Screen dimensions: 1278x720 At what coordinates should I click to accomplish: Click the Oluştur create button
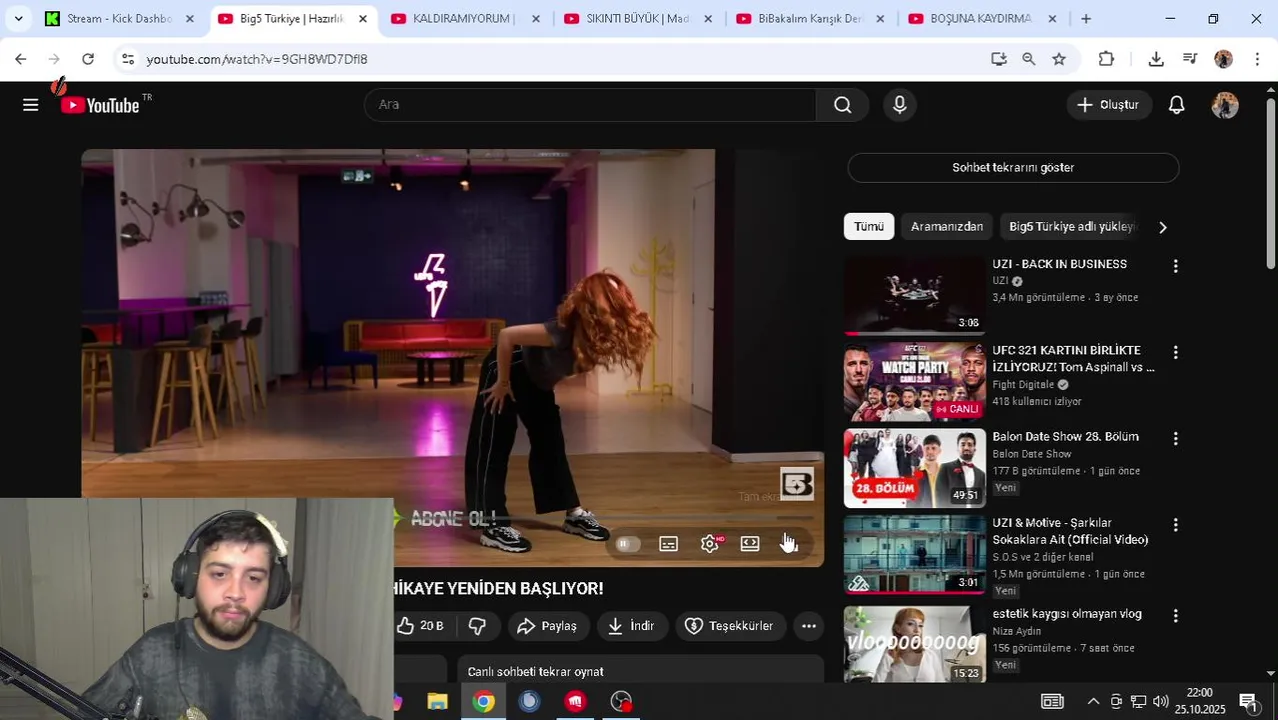tap(1108, 105)
